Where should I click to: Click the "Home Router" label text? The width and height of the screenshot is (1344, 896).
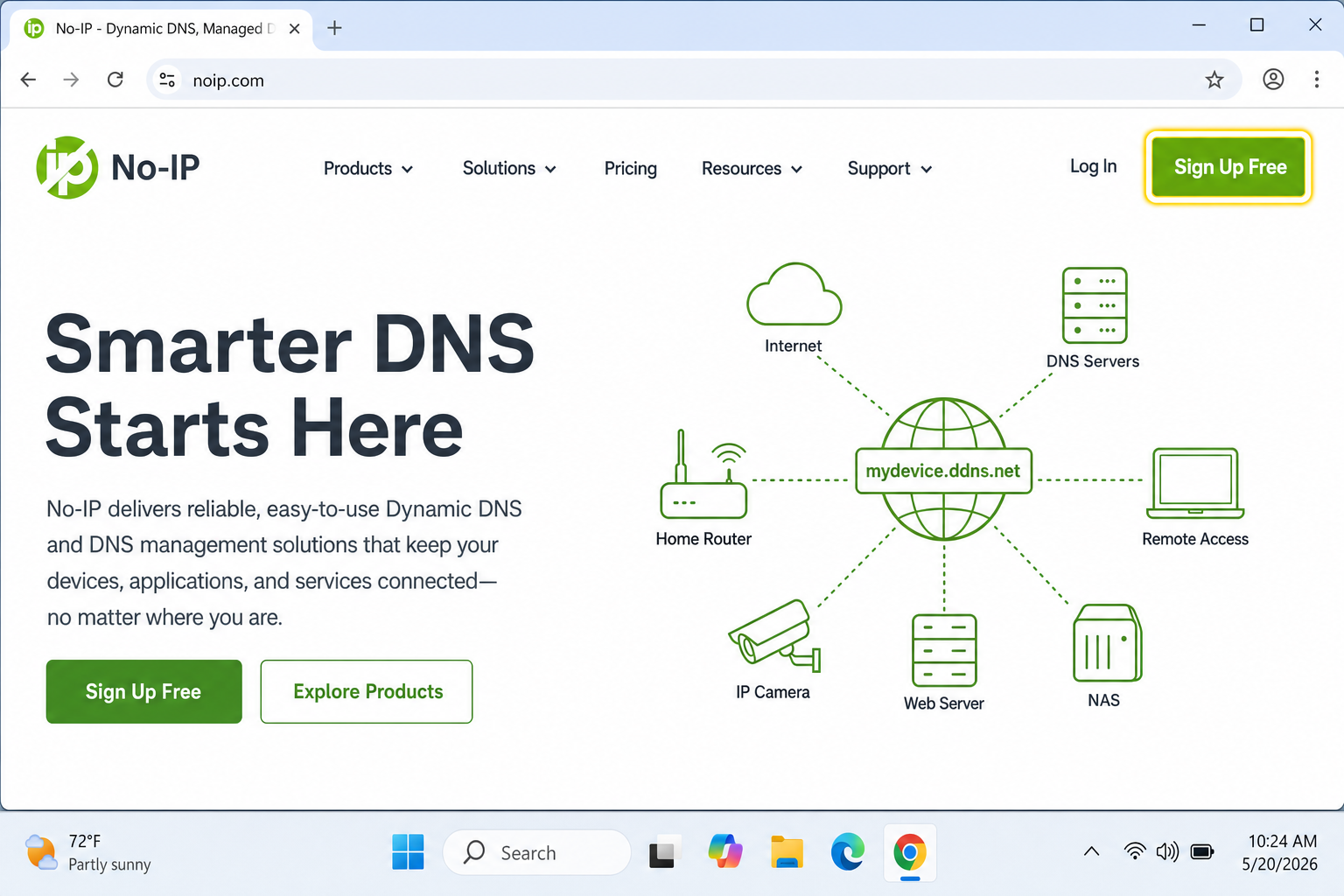coord(703,539)
